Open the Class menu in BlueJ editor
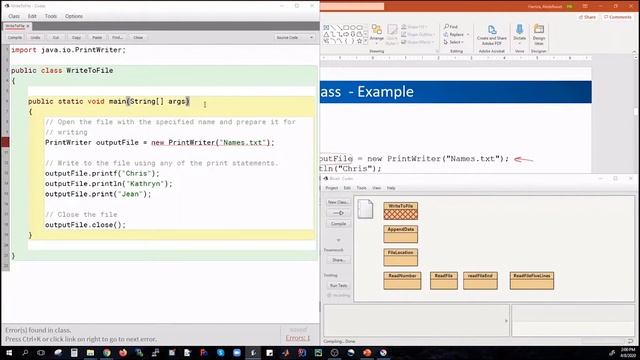The height and width of the screenshot is (360, 640). click(14, 16)
